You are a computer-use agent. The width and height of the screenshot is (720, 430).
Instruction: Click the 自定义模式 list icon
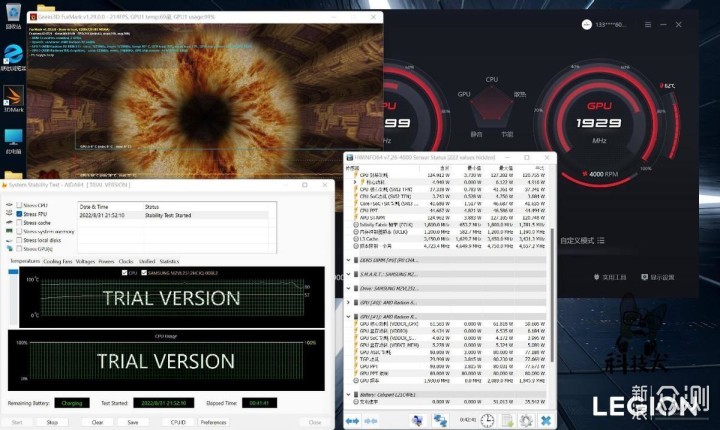pos(601,240)
